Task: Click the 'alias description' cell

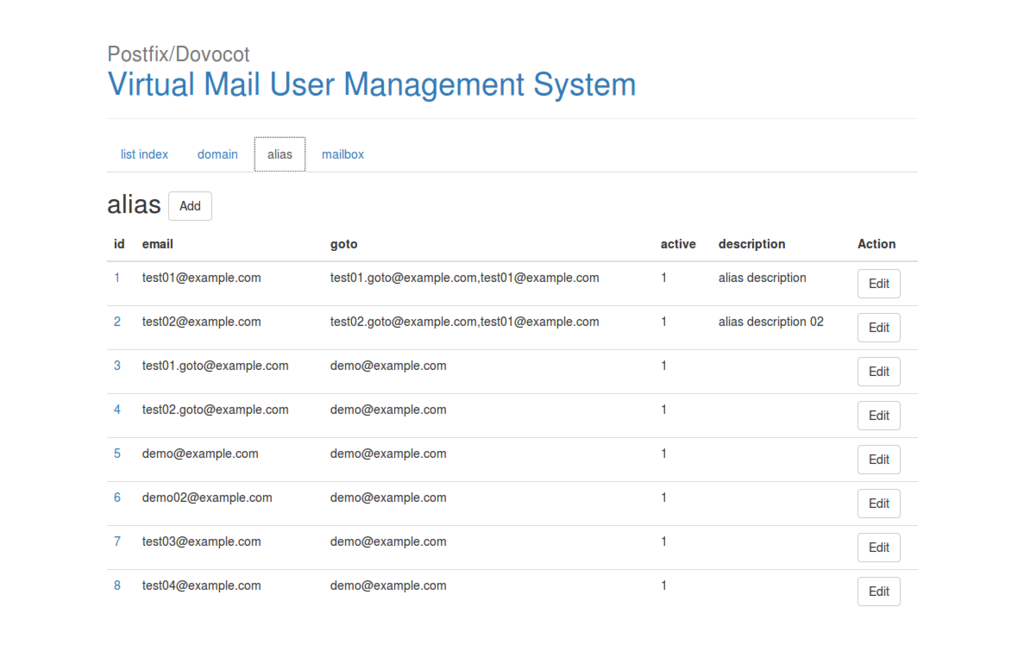Action: point(762,278)
